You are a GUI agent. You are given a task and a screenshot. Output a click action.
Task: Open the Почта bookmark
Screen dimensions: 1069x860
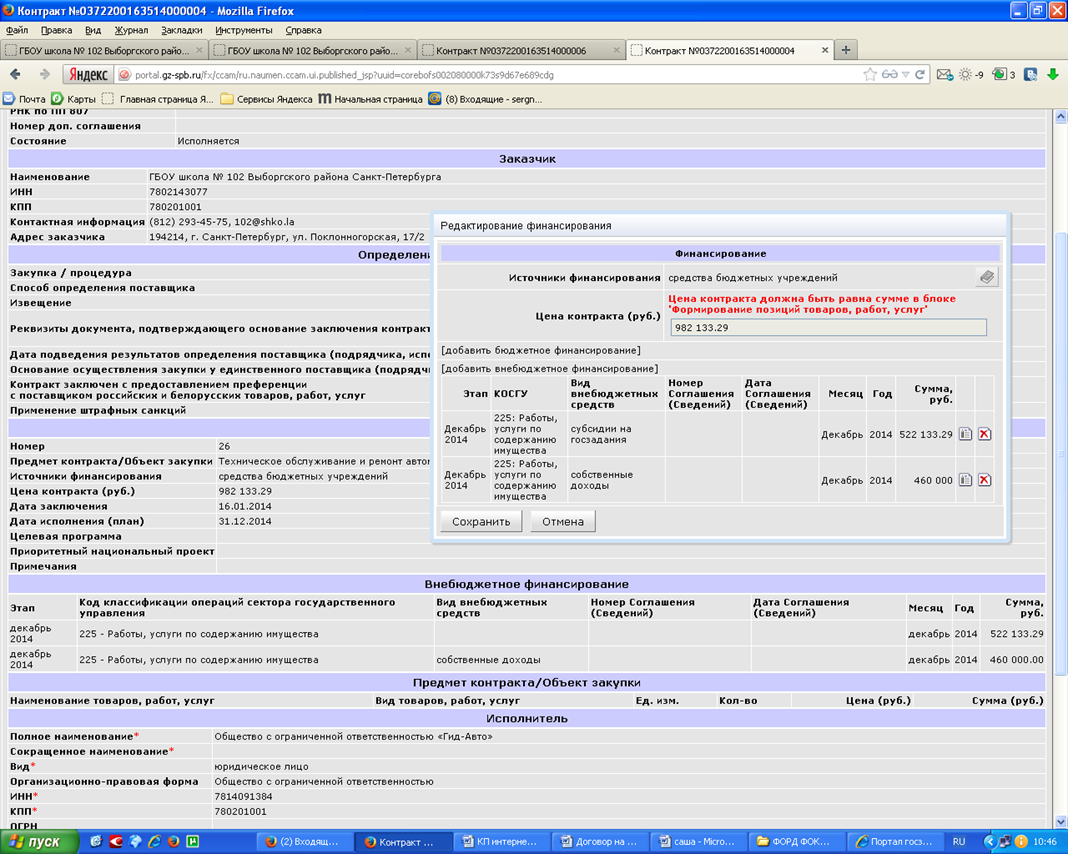pos(25,99)
